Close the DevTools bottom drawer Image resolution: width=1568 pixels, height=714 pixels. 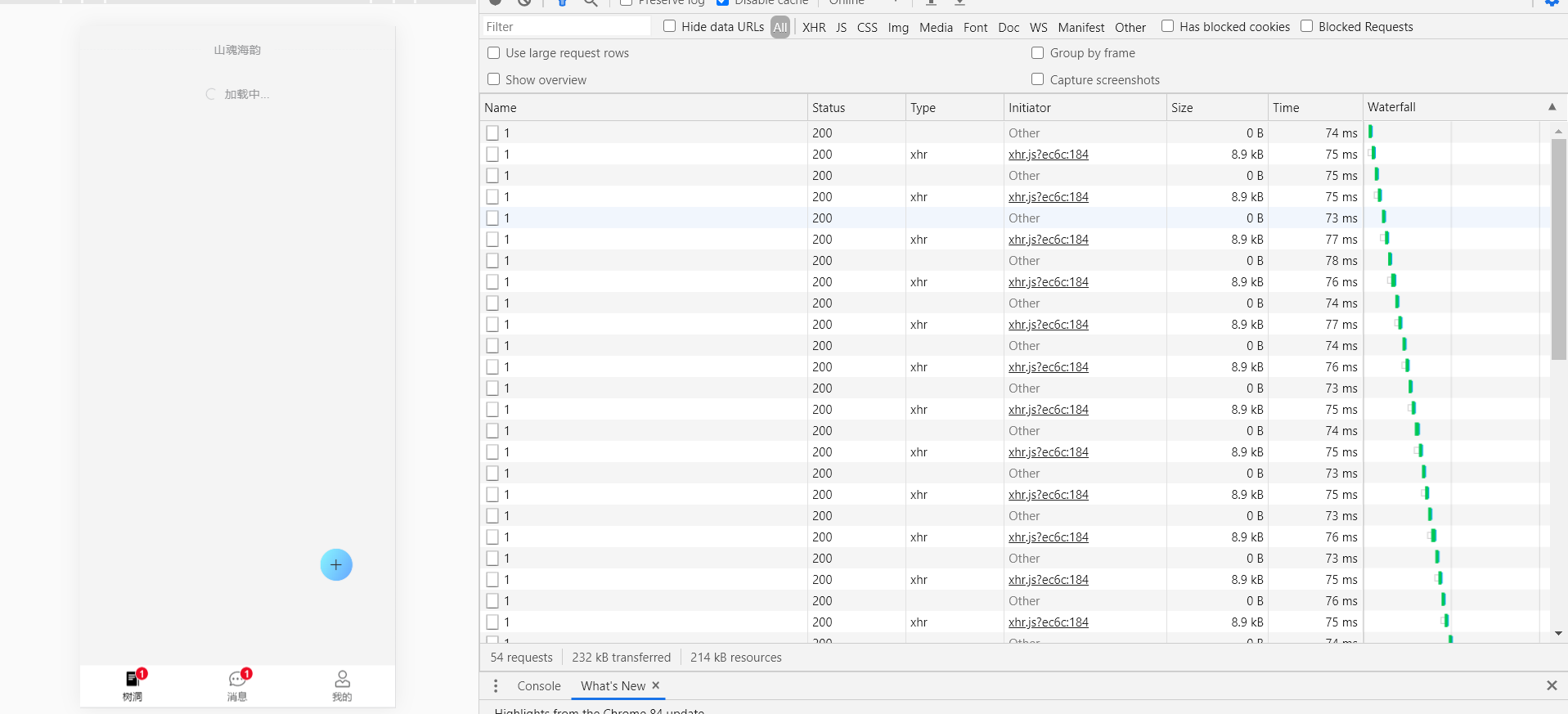point(1552,685)
